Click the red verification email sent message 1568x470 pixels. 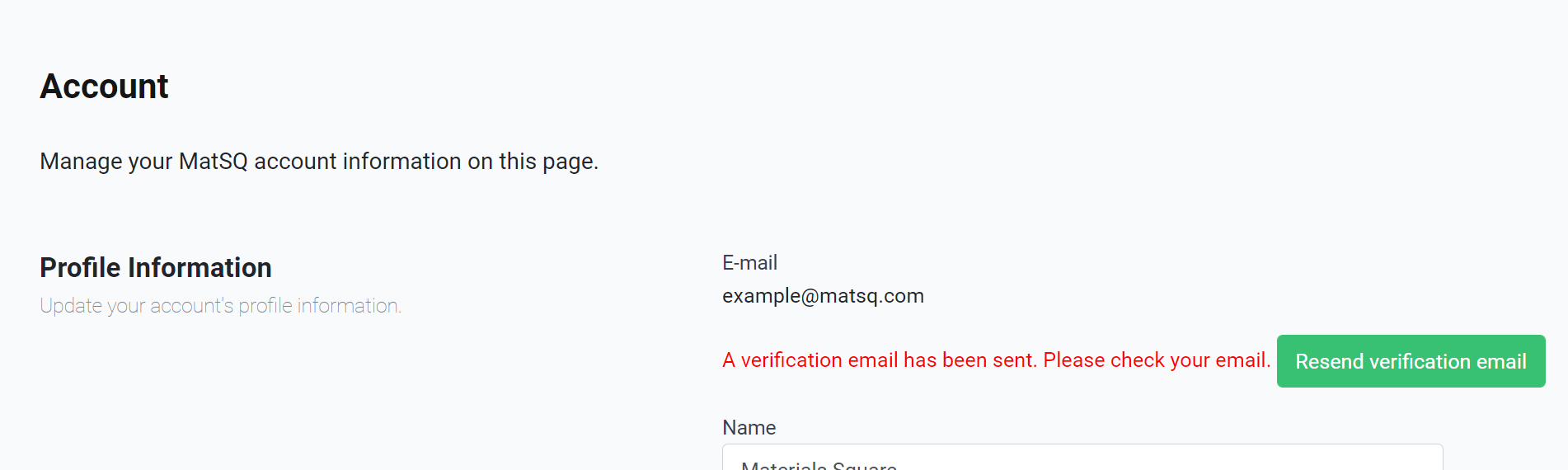click(x=996, y=360)
